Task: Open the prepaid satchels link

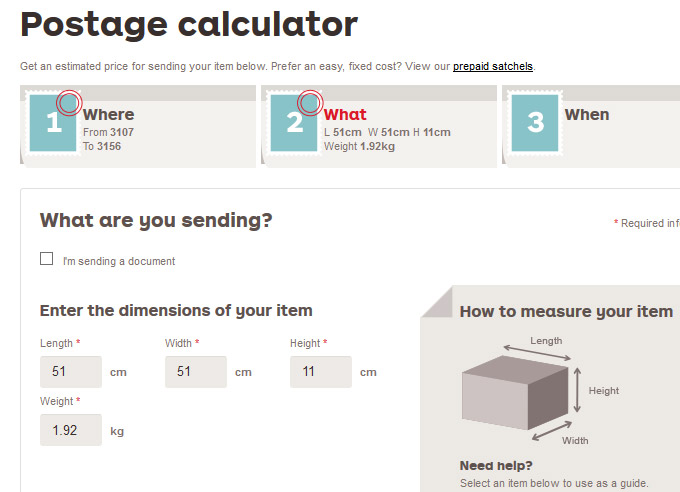Action: tap(493, 67)
